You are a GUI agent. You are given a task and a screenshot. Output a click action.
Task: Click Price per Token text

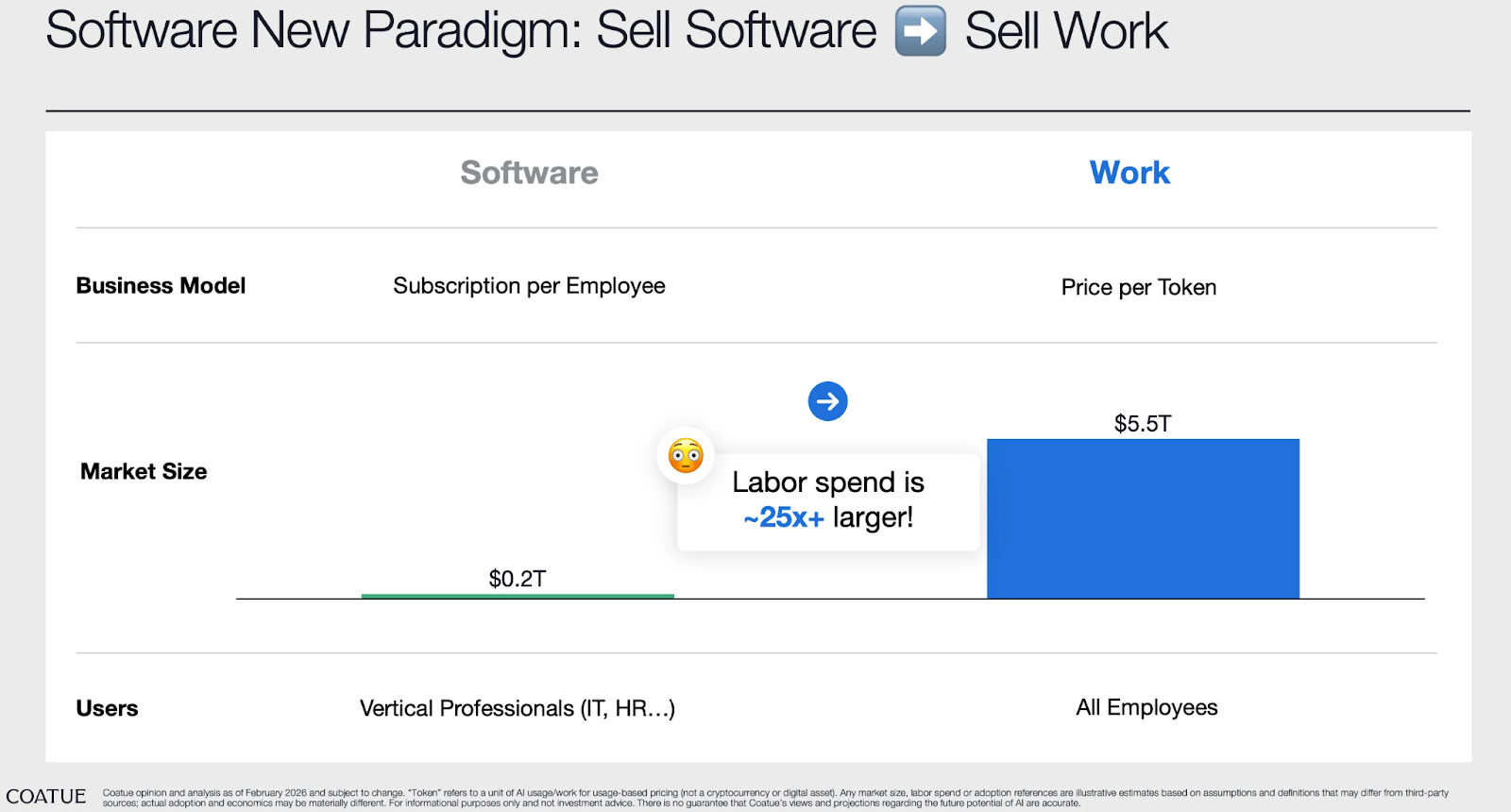pyautogui.click(x=1139, y=287)
